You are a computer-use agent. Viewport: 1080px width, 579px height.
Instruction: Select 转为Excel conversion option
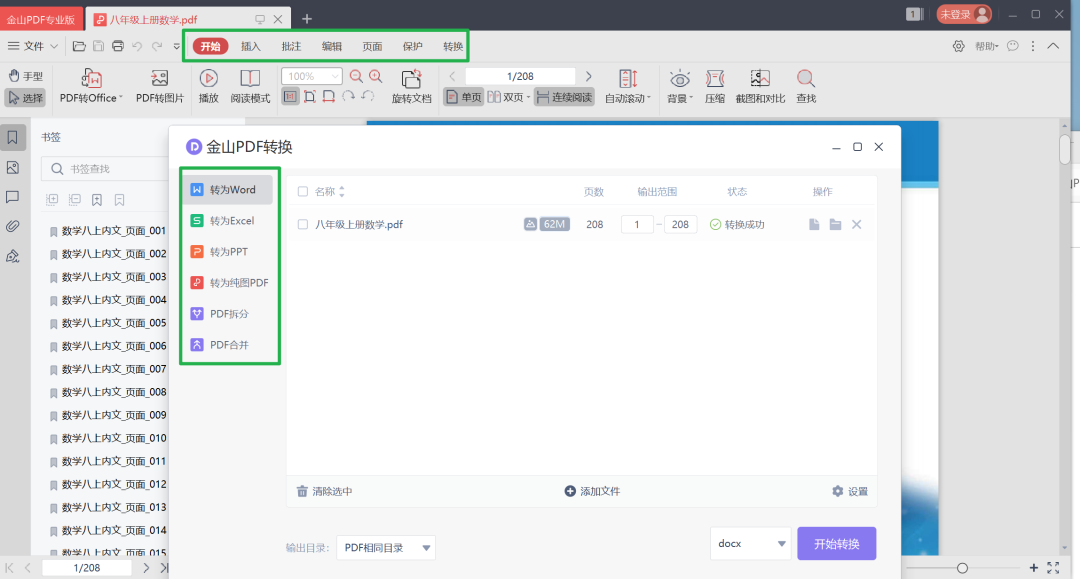228,220
